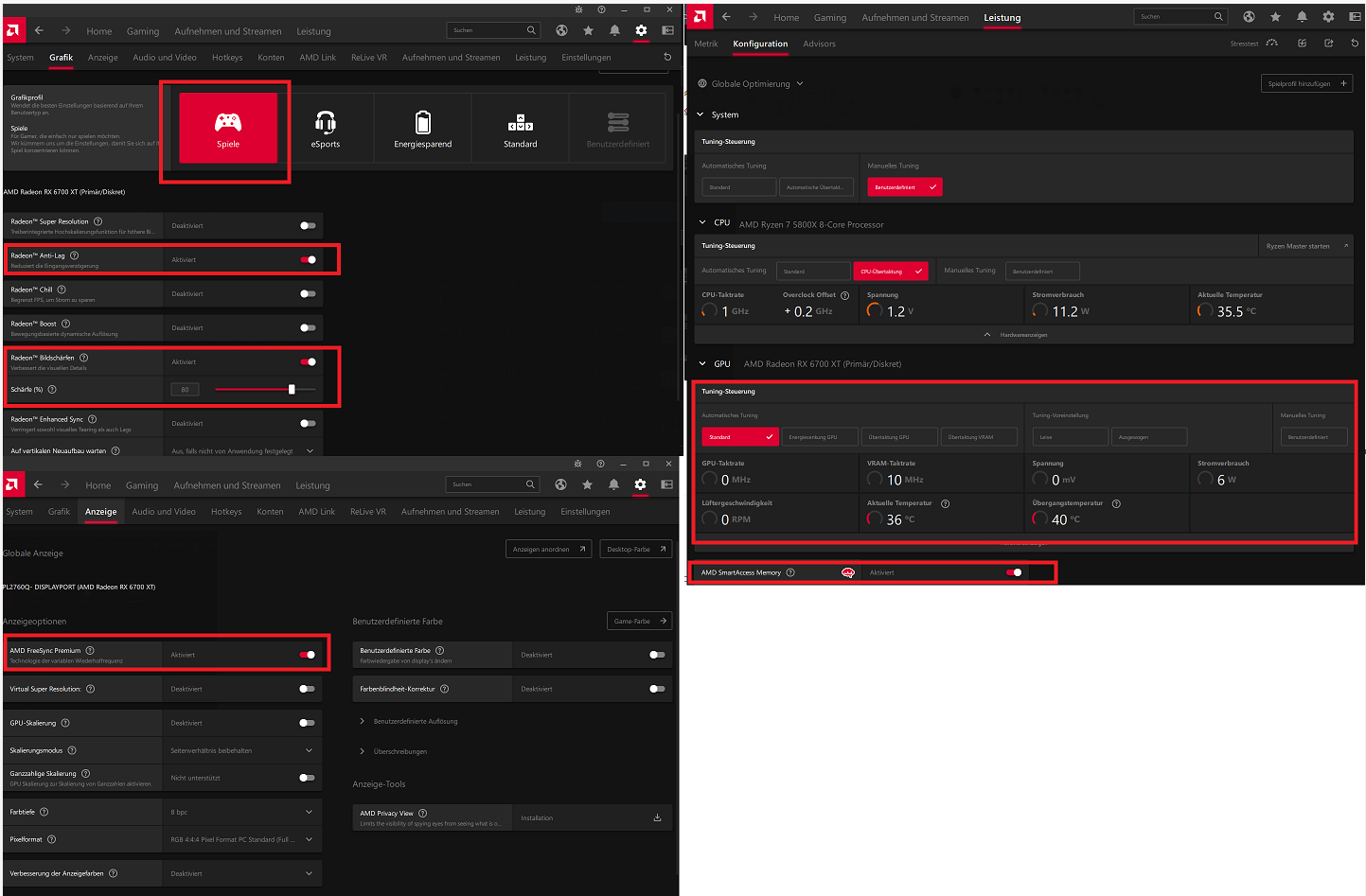
Task: Select the Spiele graphics profile tile
Action: [x=228, y=128]
